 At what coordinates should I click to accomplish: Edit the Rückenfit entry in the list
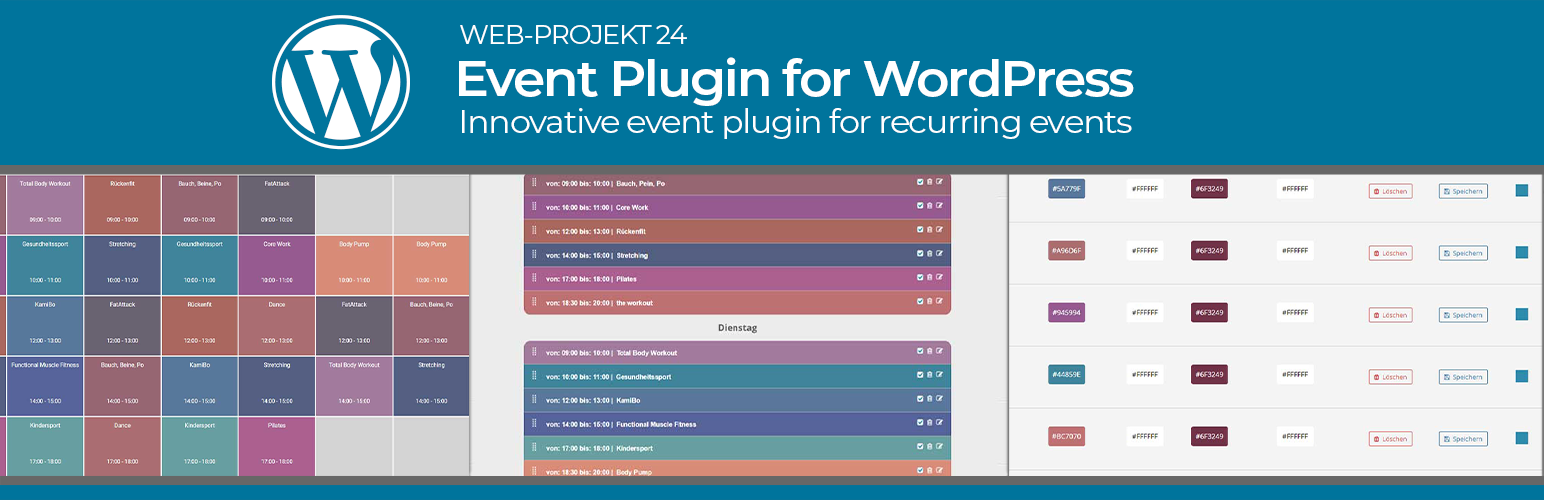pos(939,230)
